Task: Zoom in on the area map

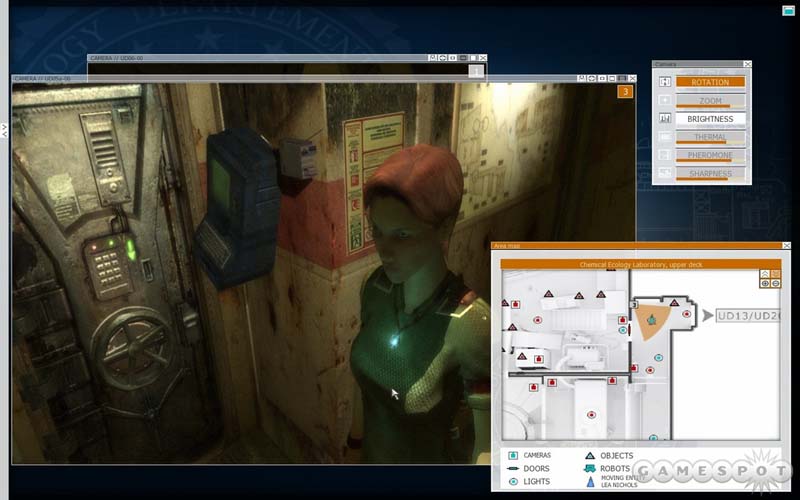Action: 765,283
